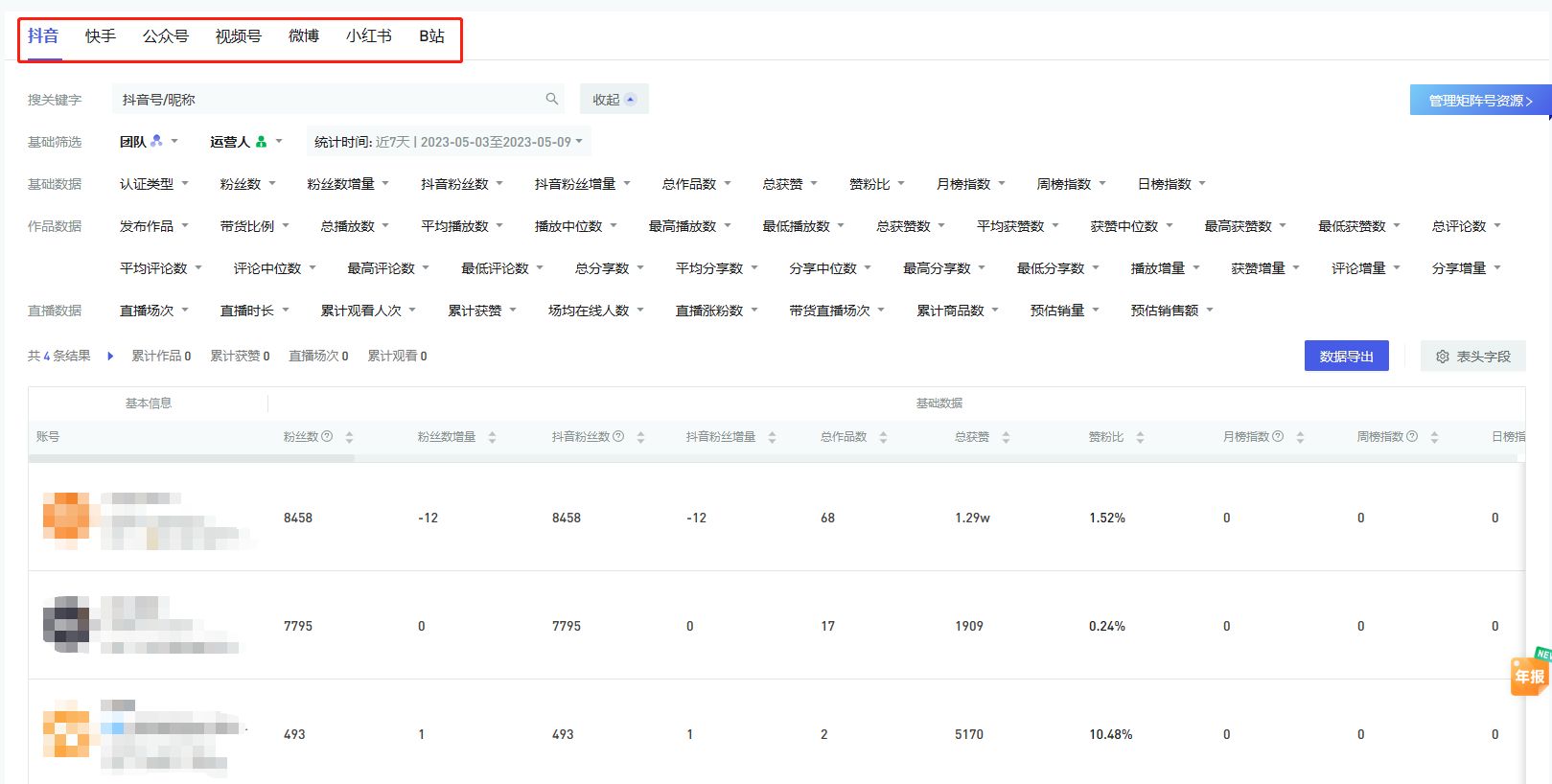Viewport: 1552px width, 784px height.
Task: Expand the 预估销售额 filter
Action: pos(1172,311)
